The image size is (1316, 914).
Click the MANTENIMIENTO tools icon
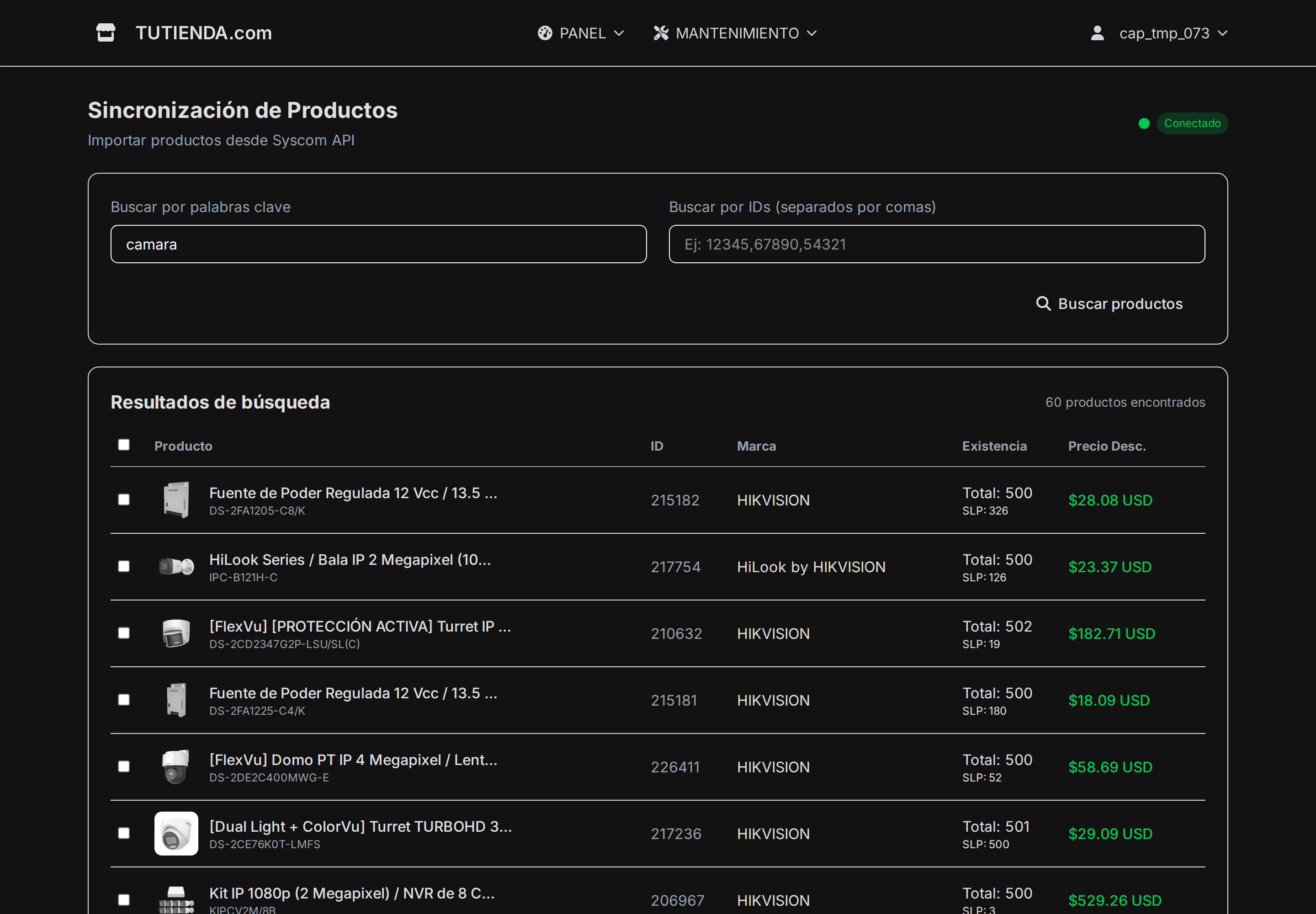[x=661, y=33]
